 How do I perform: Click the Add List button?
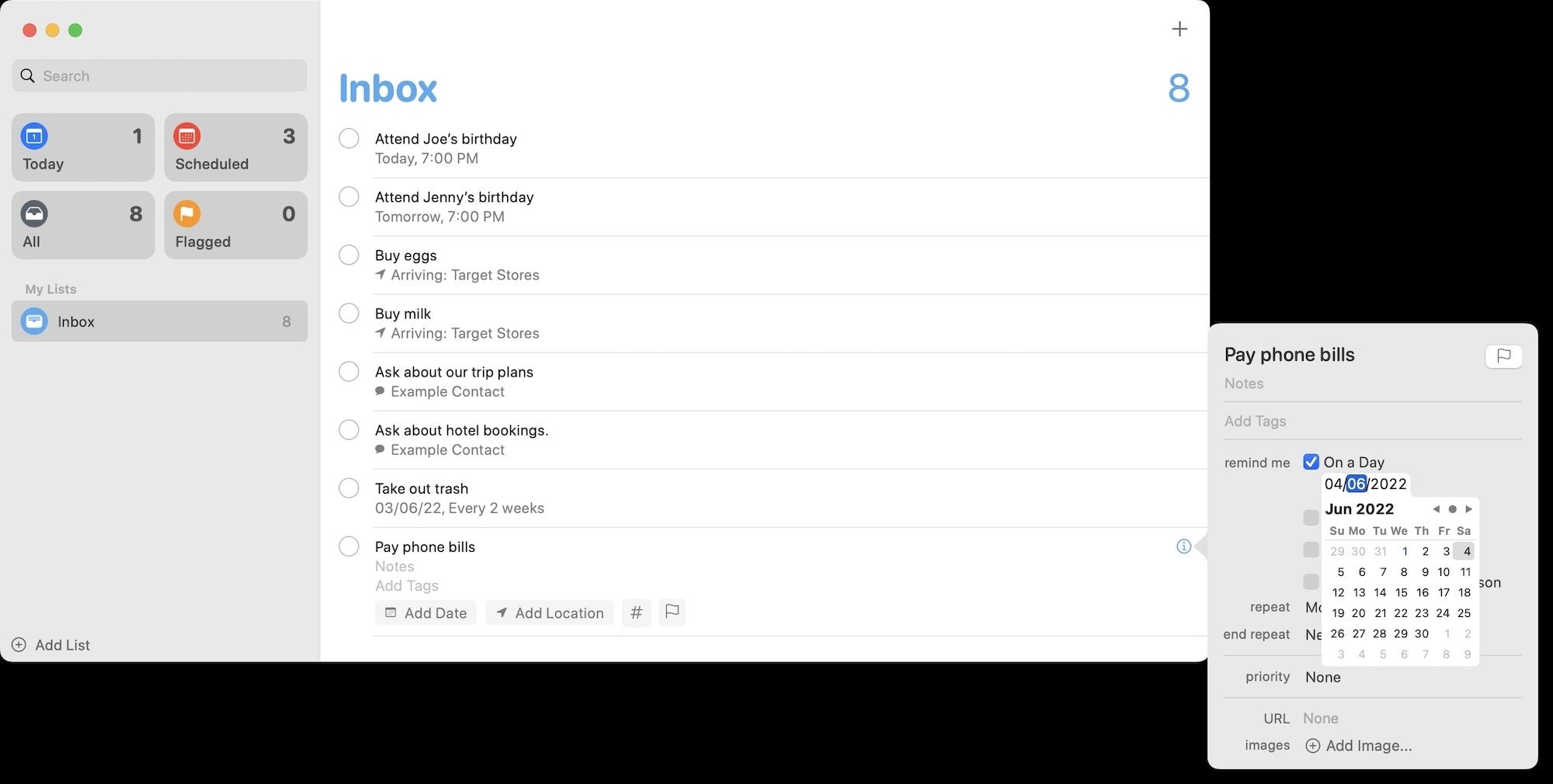coord(50,644)
